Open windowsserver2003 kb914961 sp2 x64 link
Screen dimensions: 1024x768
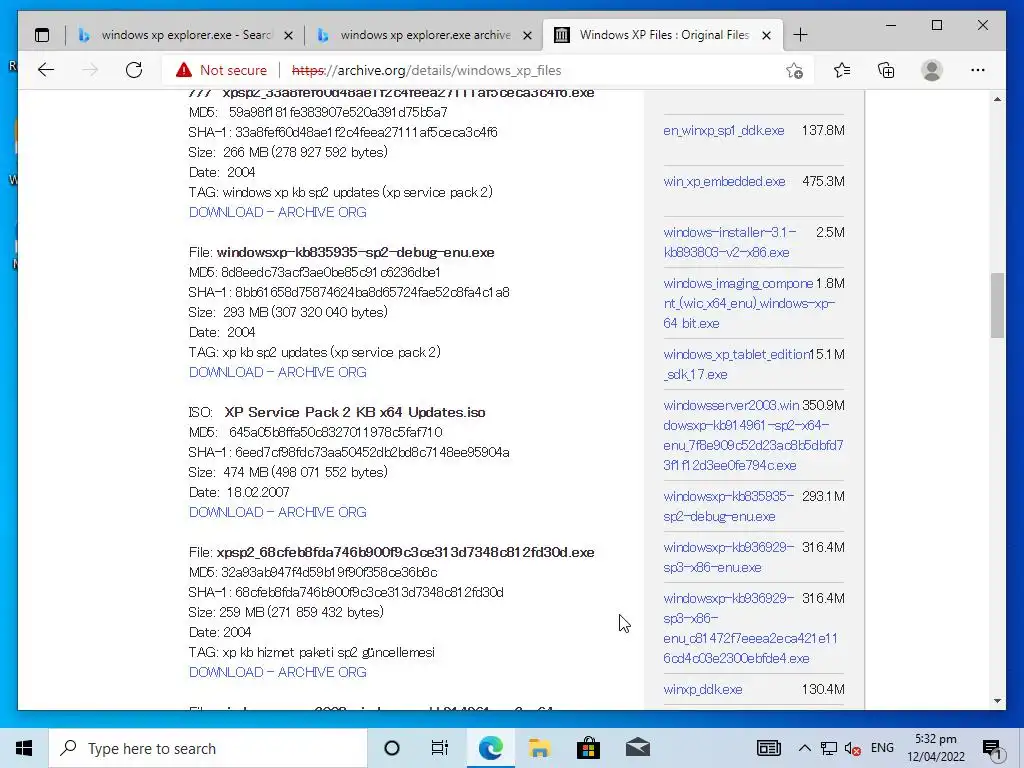point(753,435)
